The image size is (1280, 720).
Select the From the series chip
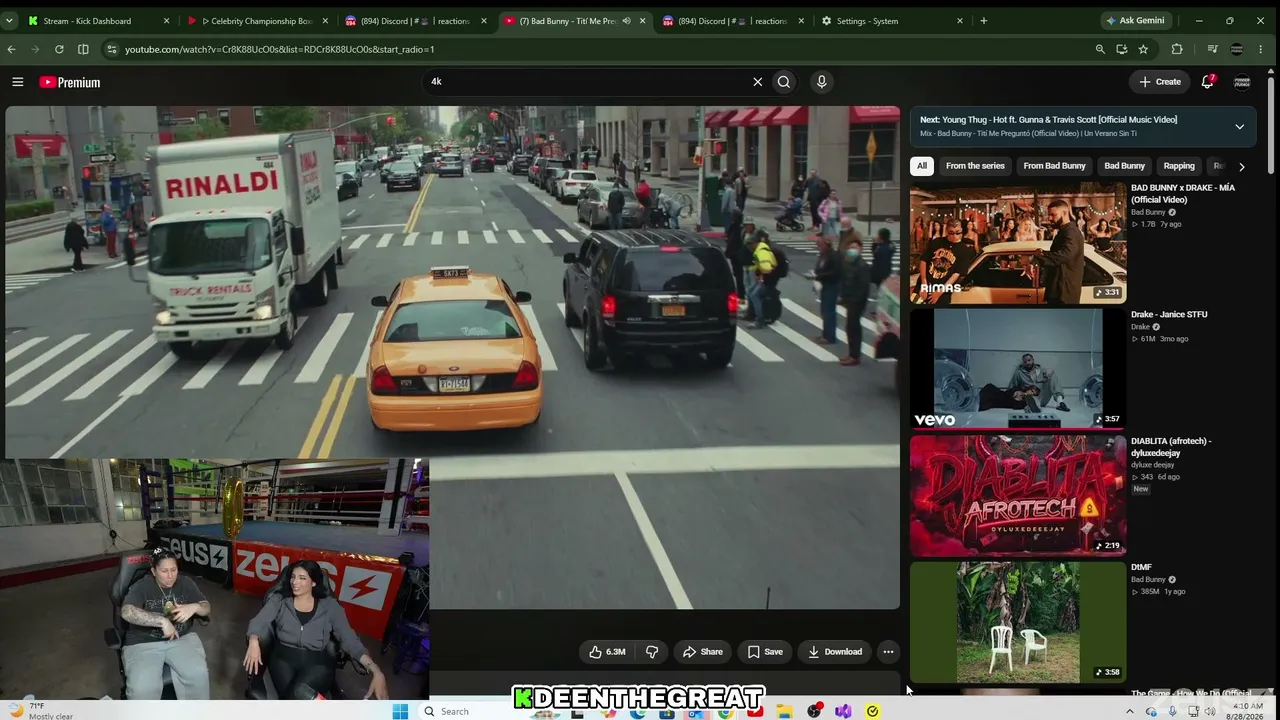click(x=975, y=166)
